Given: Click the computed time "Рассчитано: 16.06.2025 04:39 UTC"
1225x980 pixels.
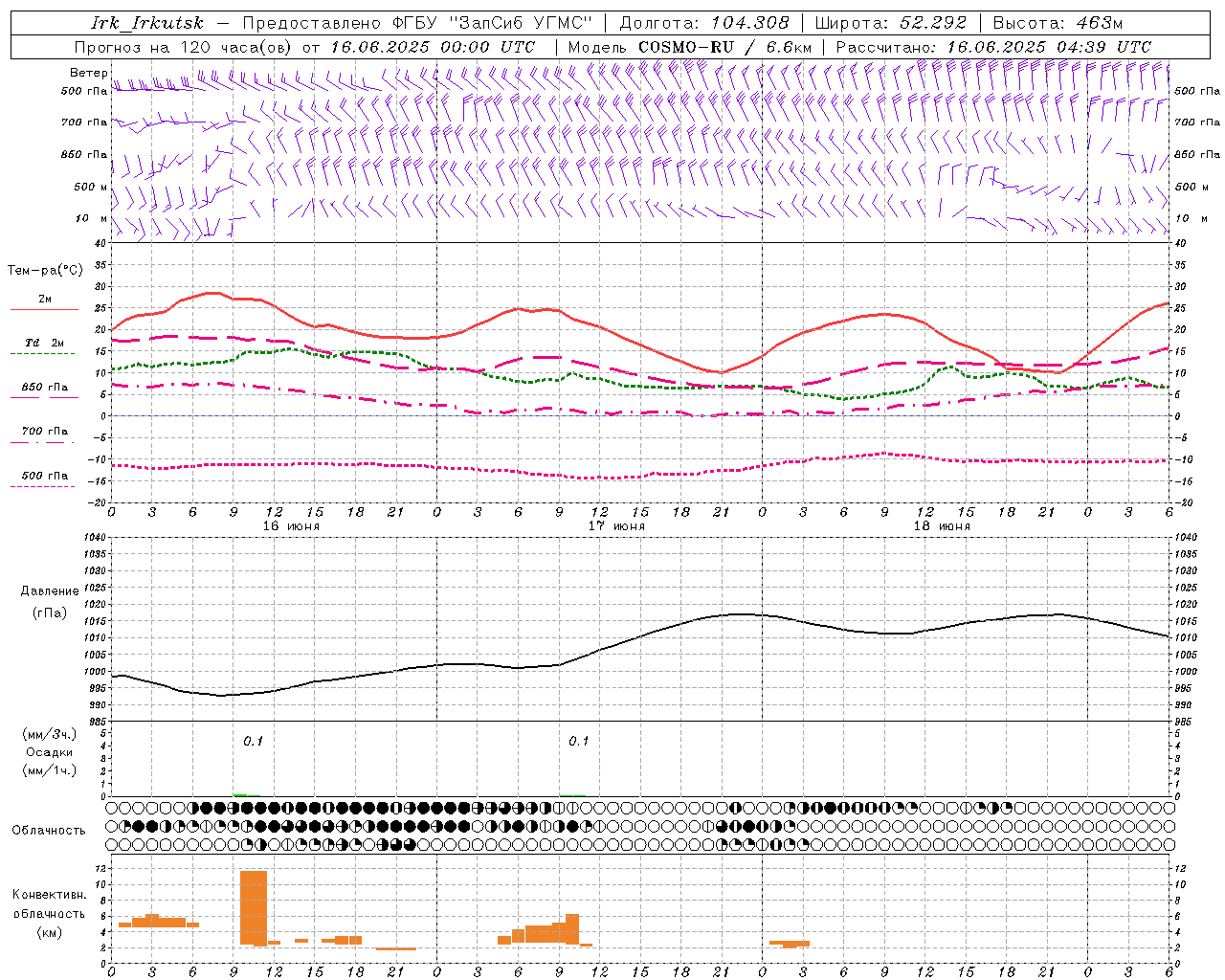Looking at the screenshot, I should [993, 47].
